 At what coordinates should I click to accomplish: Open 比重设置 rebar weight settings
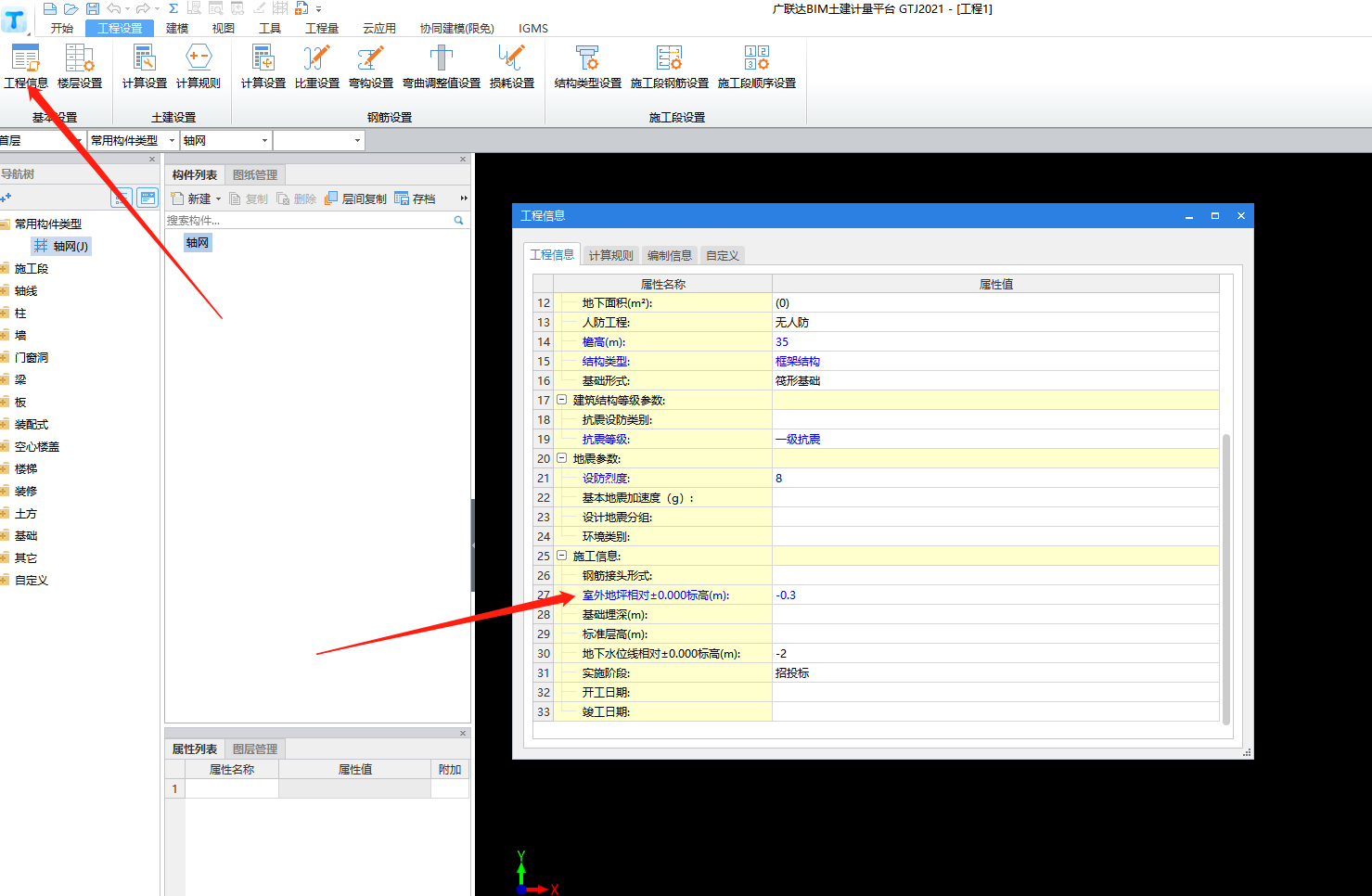pyautogui.click(x=317, y=68)
